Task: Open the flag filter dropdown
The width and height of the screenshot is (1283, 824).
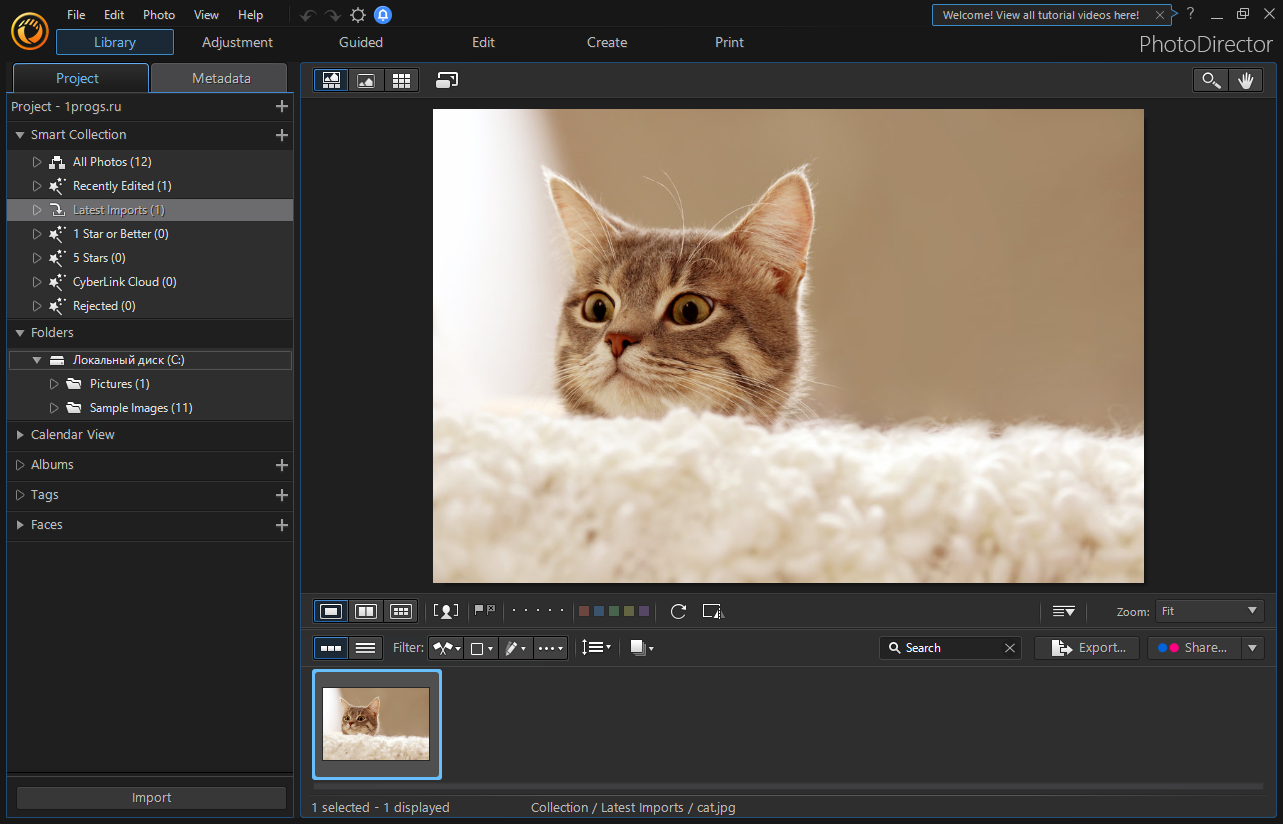Action: 446,648
